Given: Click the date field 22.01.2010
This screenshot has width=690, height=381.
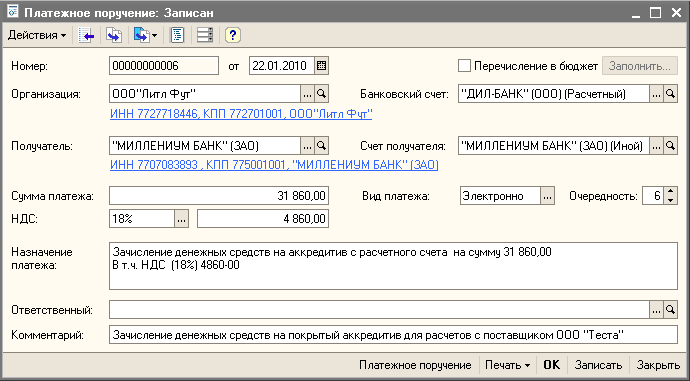Looking at the screenshot, I should click(282, 66).
